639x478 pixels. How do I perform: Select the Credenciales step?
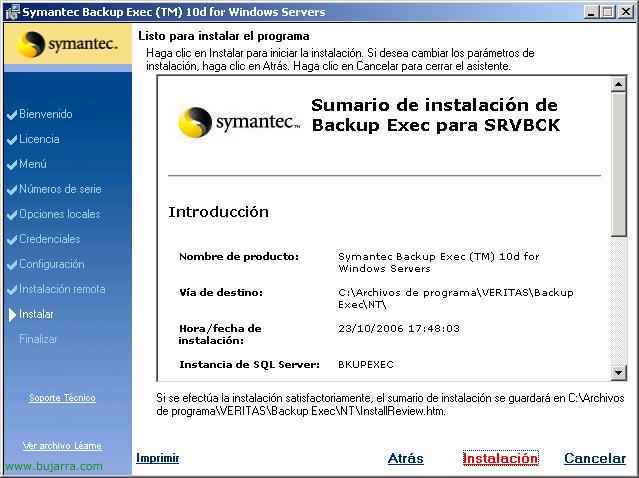point(49,239)
